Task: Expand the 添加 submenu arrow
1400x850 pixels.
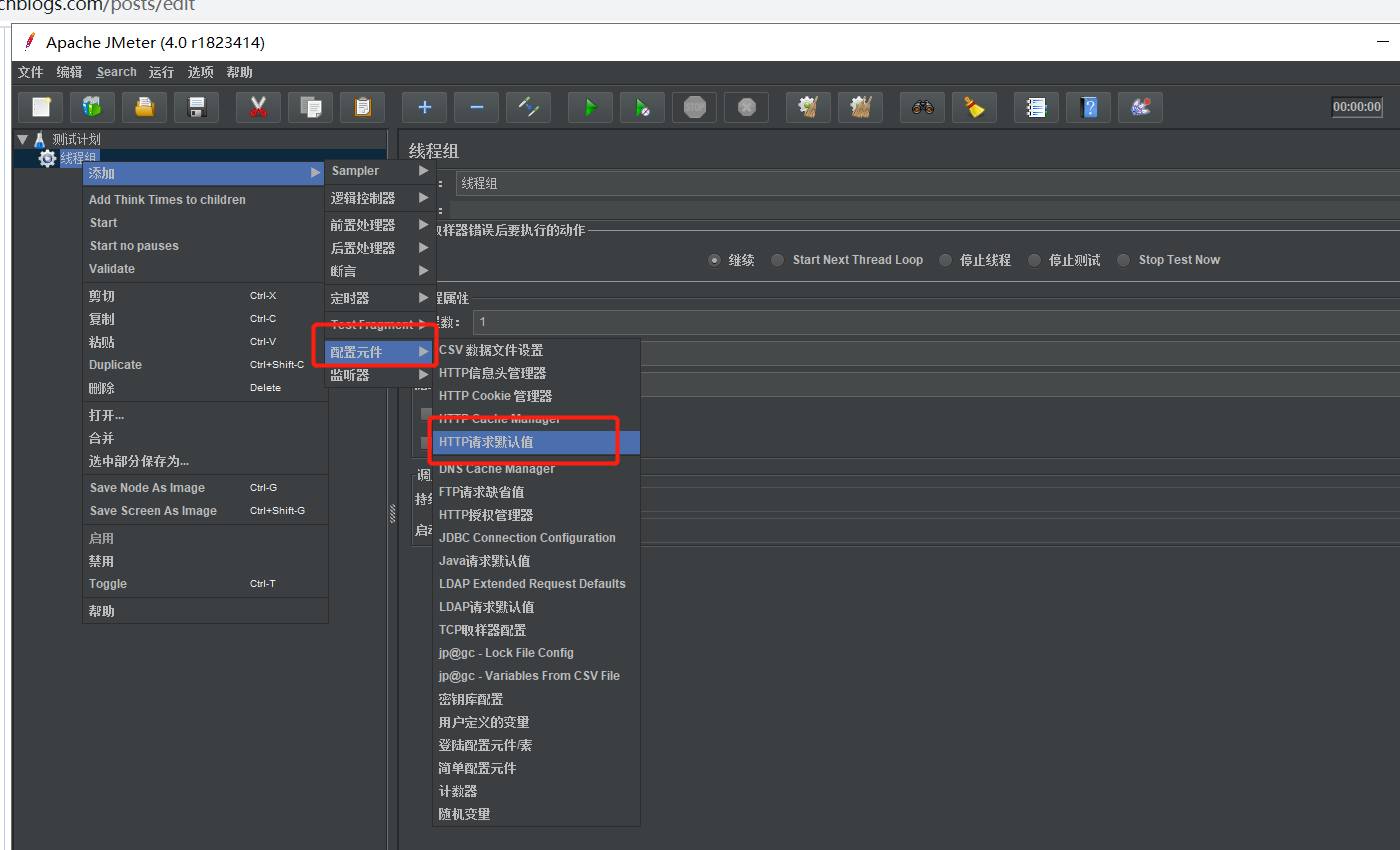Action: pyautogui.click(x=316, y=173)
